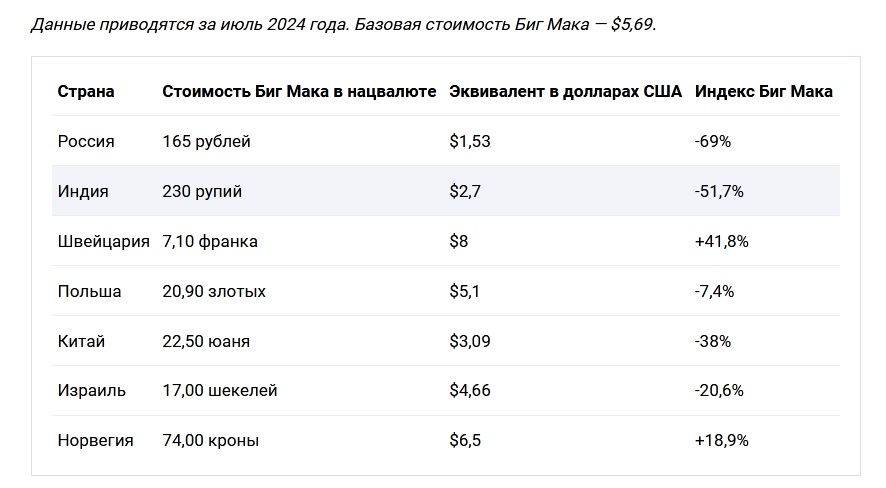Viewport: 886px width, 488px height.
Task: Click the '+18,9%' index value for Норвегия
Action: click(x=722, y=441)
